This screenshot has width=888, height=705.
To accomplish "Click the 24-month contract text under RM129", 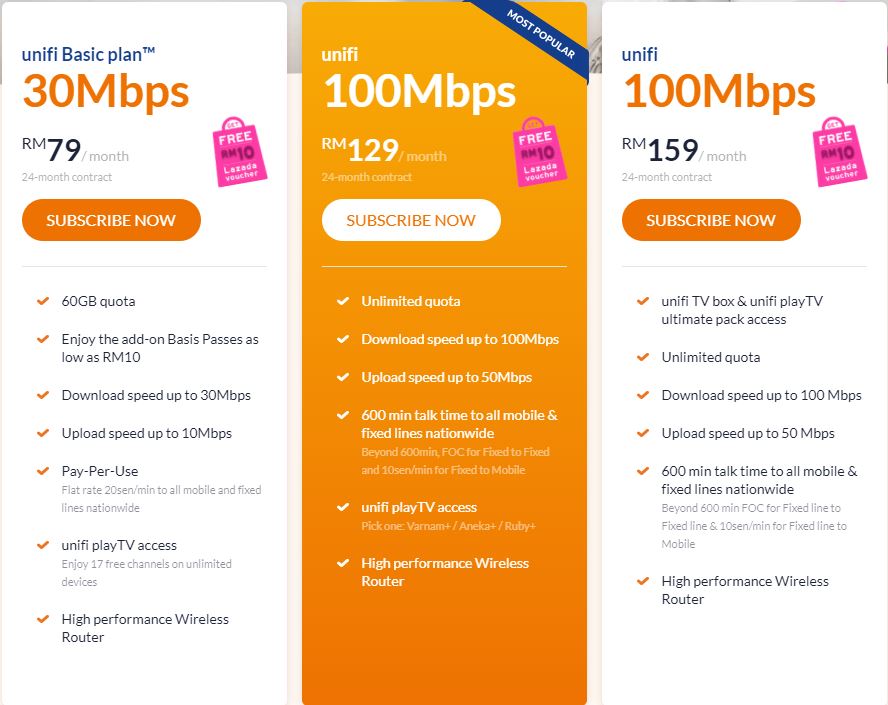I will (x=367, y=177).
